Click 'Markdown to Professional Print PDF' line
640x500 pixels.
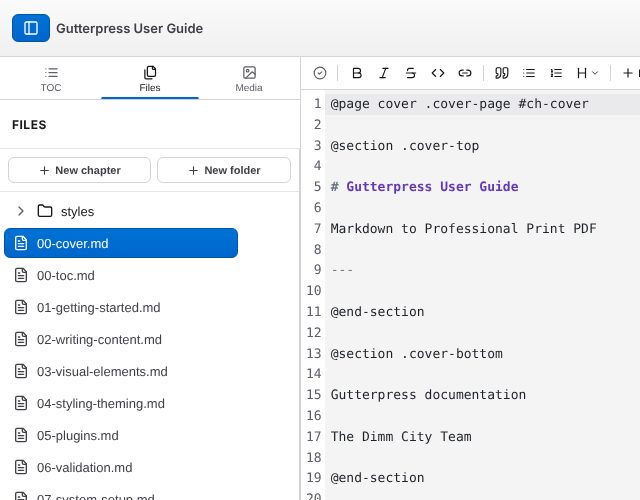tap(463, 228)
